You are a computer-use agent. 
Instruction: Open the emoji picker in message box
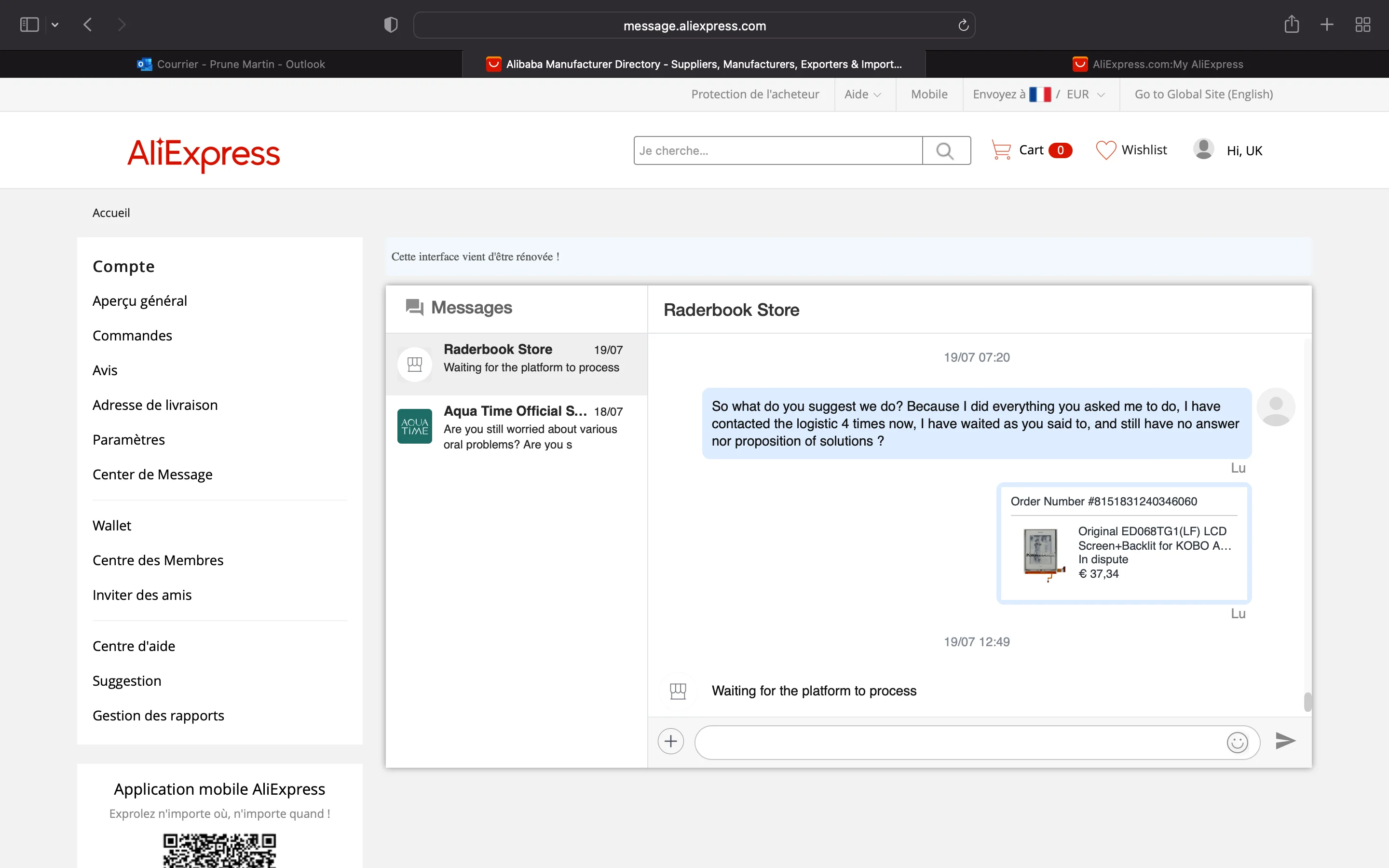click(x=1237, y=742)
